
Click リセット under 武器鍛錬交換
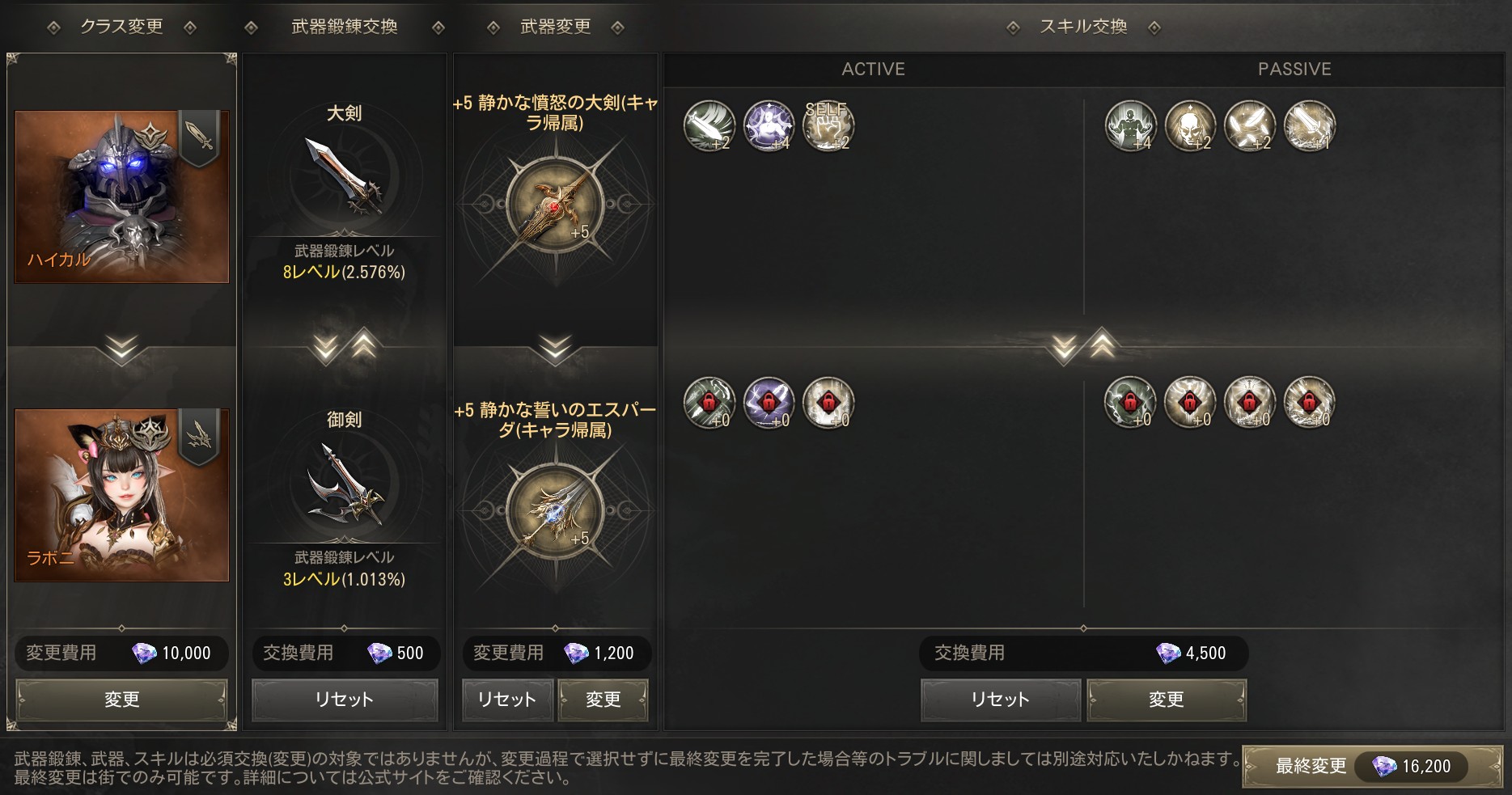(345, 700)
